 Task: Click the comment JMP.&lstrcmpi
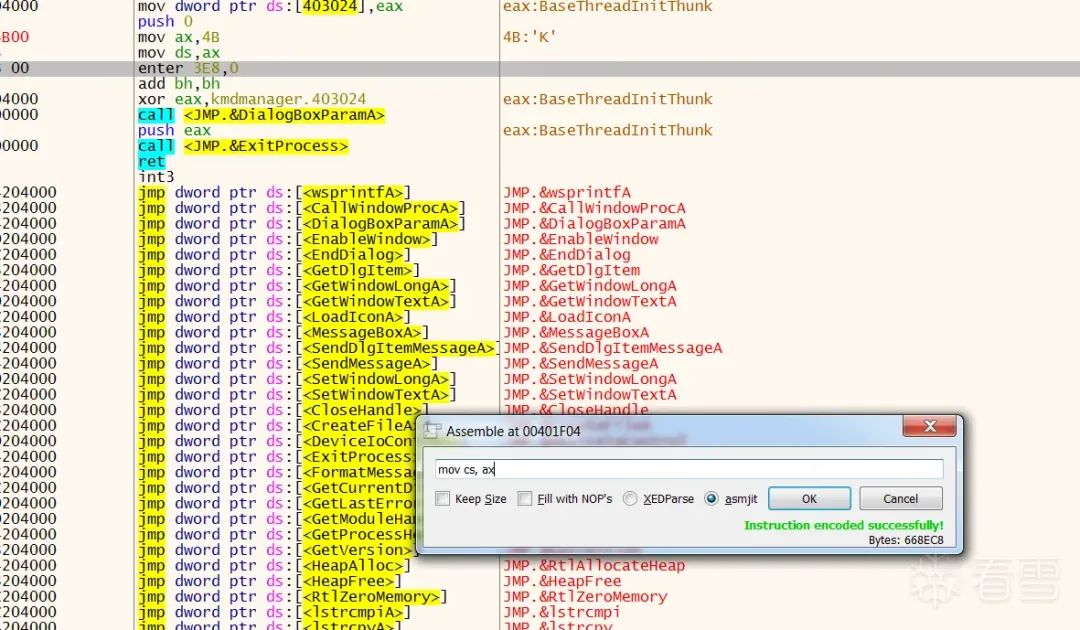click(x=562, y=612)
